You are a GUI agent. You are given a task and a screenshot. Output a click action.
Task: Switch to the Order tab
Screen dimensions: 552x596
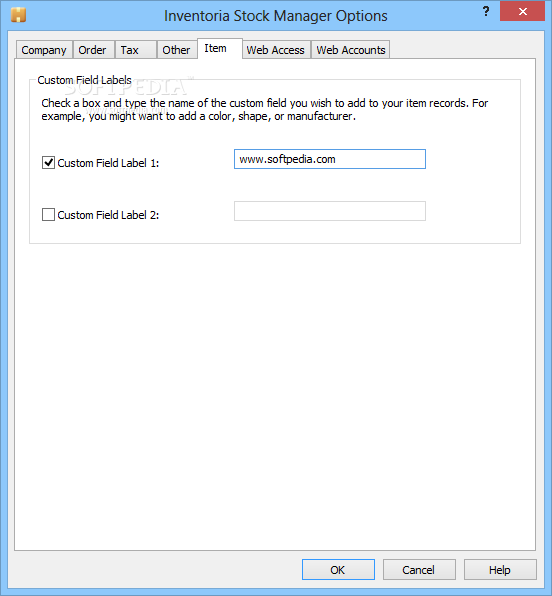pyautogui.click(x=94, y=50)
